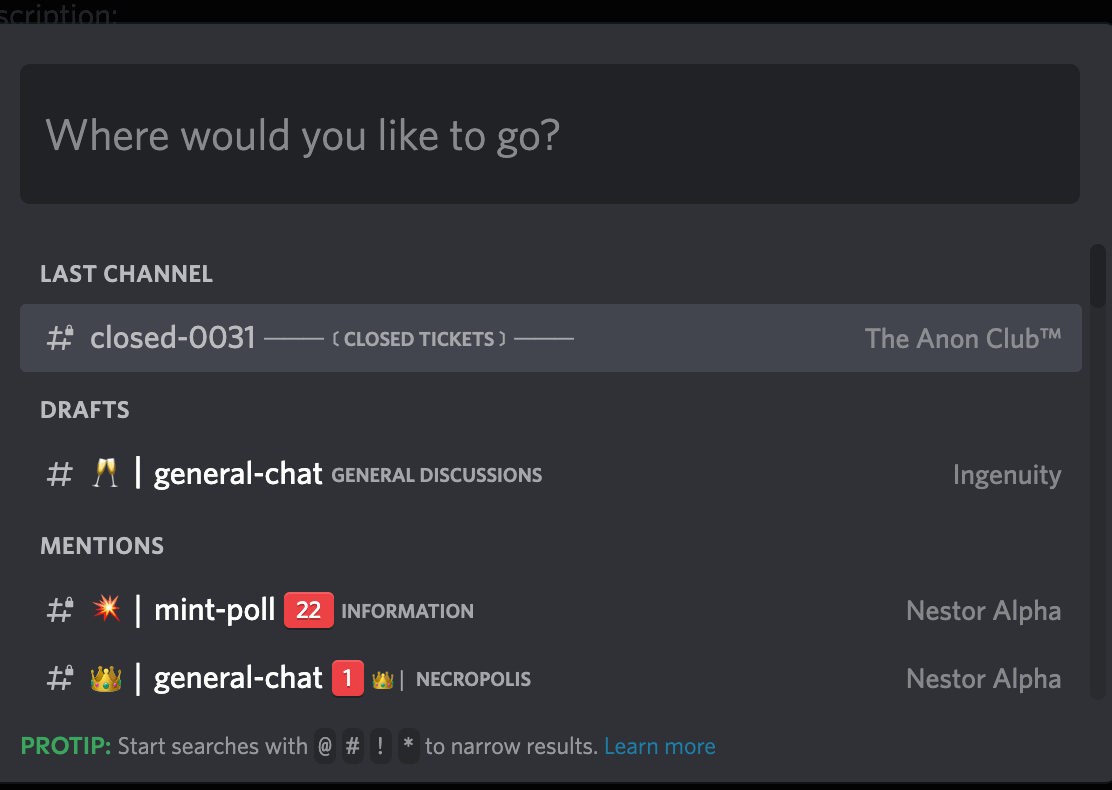Click the hash icon in the Drafts row

pos(60,474)
